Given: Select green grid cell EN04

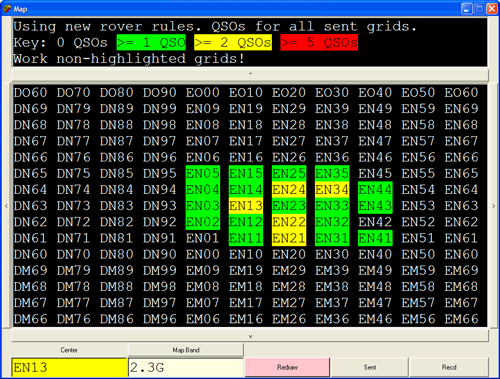Looking at the screenshot, I should click(203, 190).
